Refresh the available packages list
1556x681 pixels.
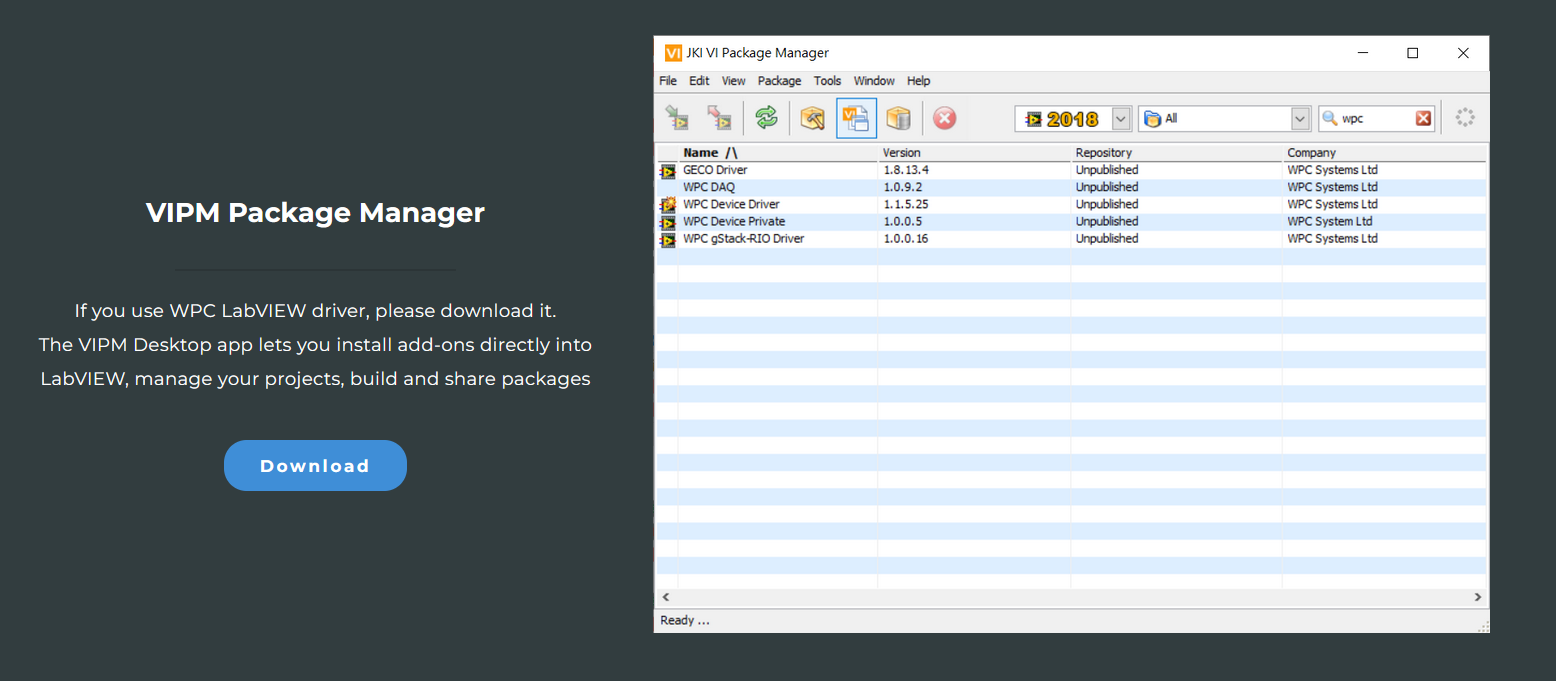click(766, 117)
